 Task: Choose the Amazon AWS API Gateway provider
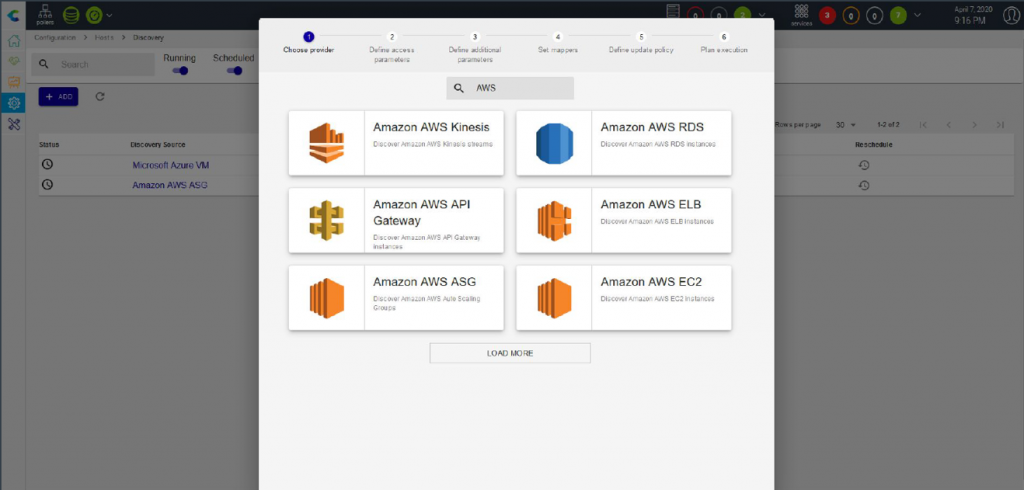pyautogui.click(x=396, y=220)
